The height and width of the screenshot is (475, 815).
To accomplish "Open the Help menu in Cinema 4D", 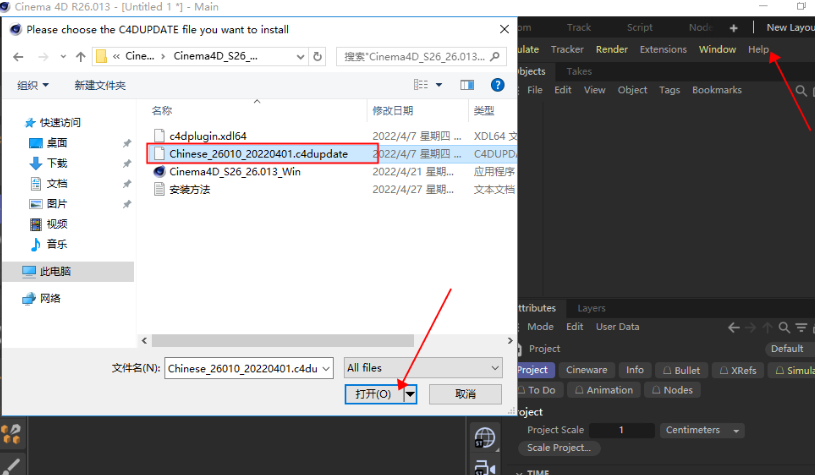I will tap(758, 49).
